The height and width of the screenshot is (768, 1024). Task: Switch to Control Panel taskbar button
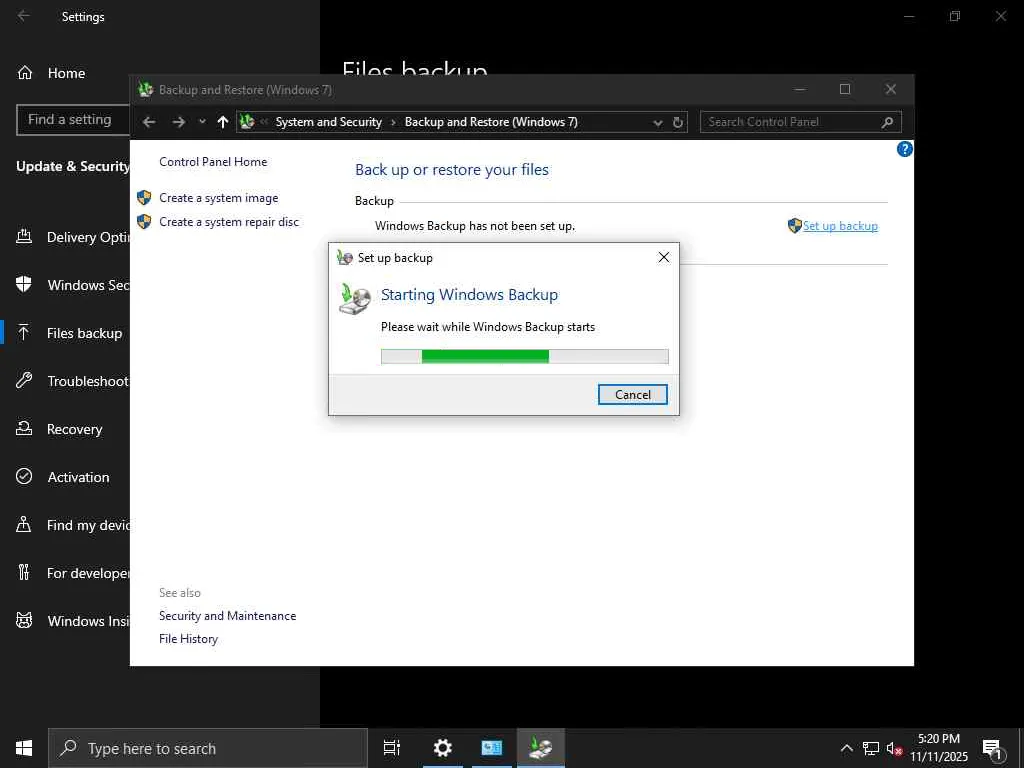[491, 748]
